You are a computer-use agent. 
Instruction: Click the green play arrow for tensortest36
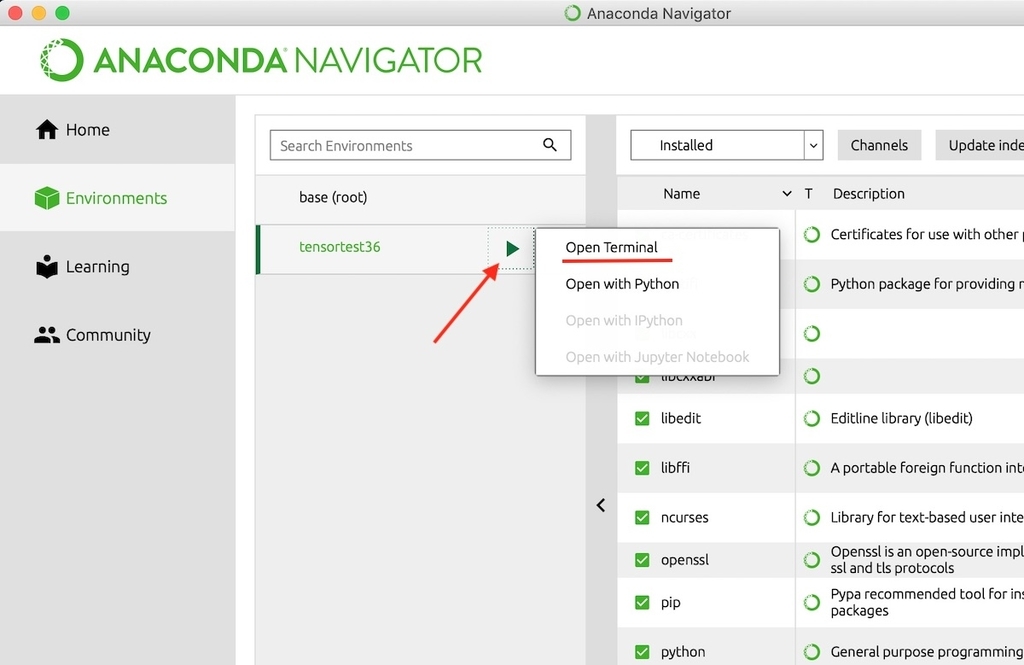pos(512,248)
